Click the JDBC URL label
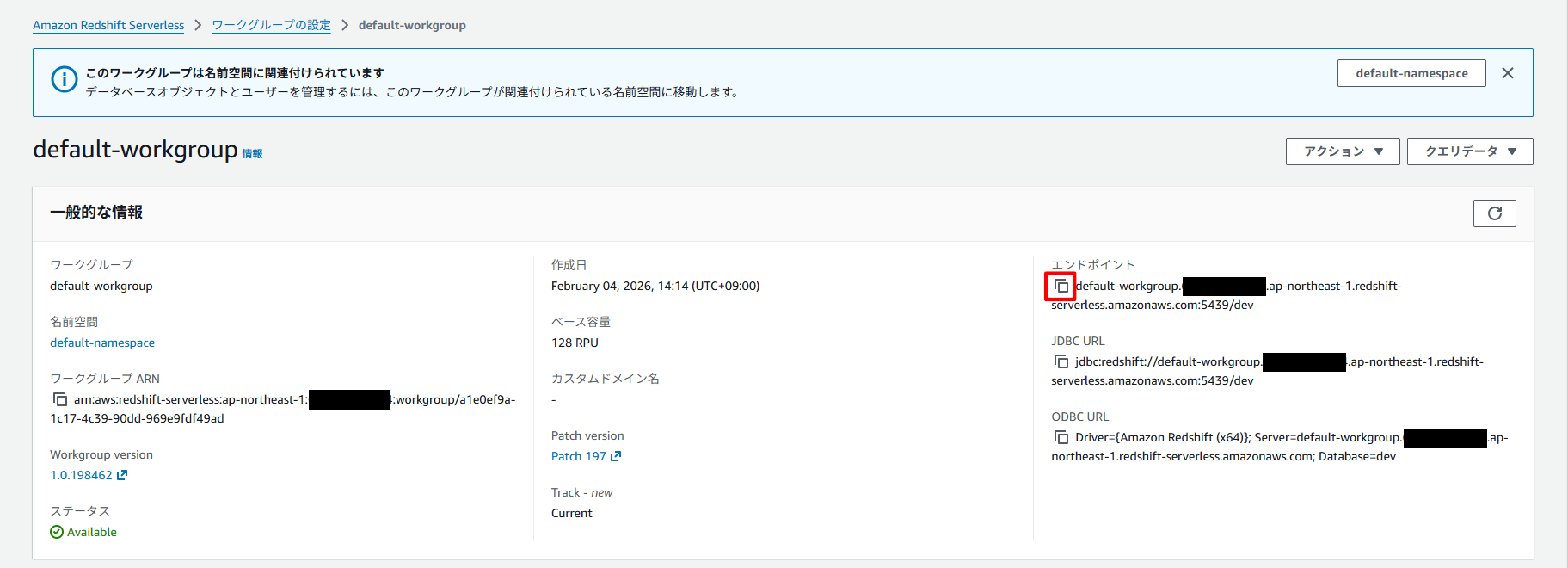The image size is (1568, 568). pyautogui.click(x=1078, y=341)
